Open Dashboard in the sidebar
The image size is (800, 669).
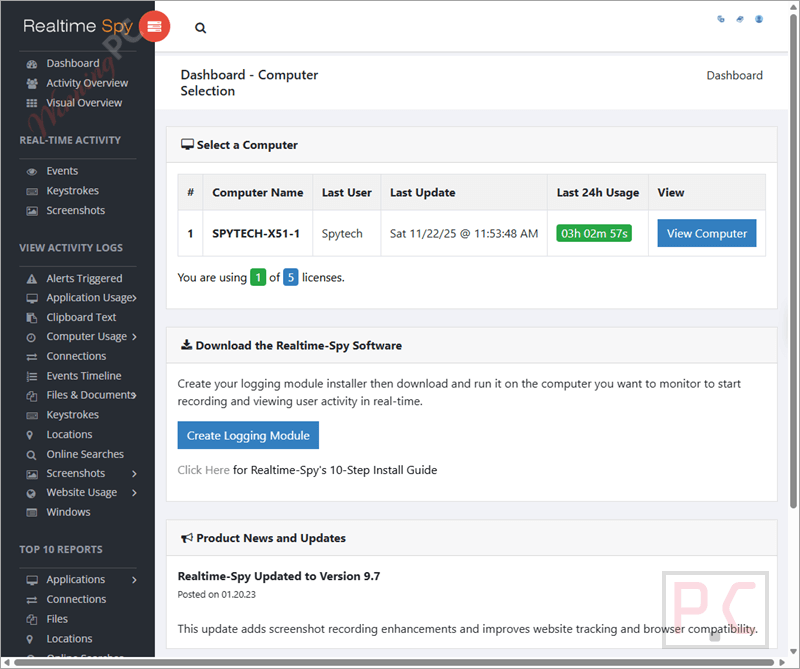click(73, 63)
